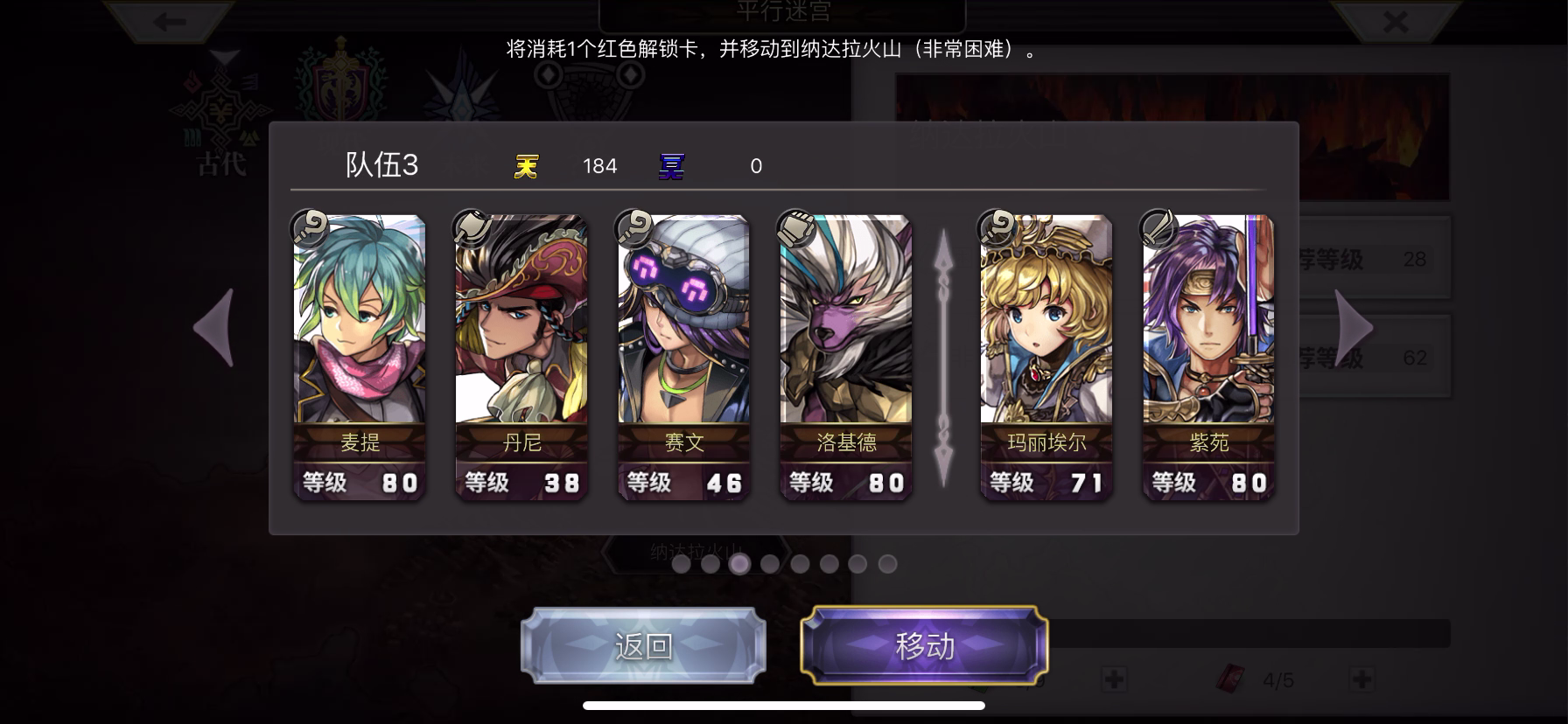Go to the previous team with the left arrow
1568x724 pixels.
click(x=215, y=327)
